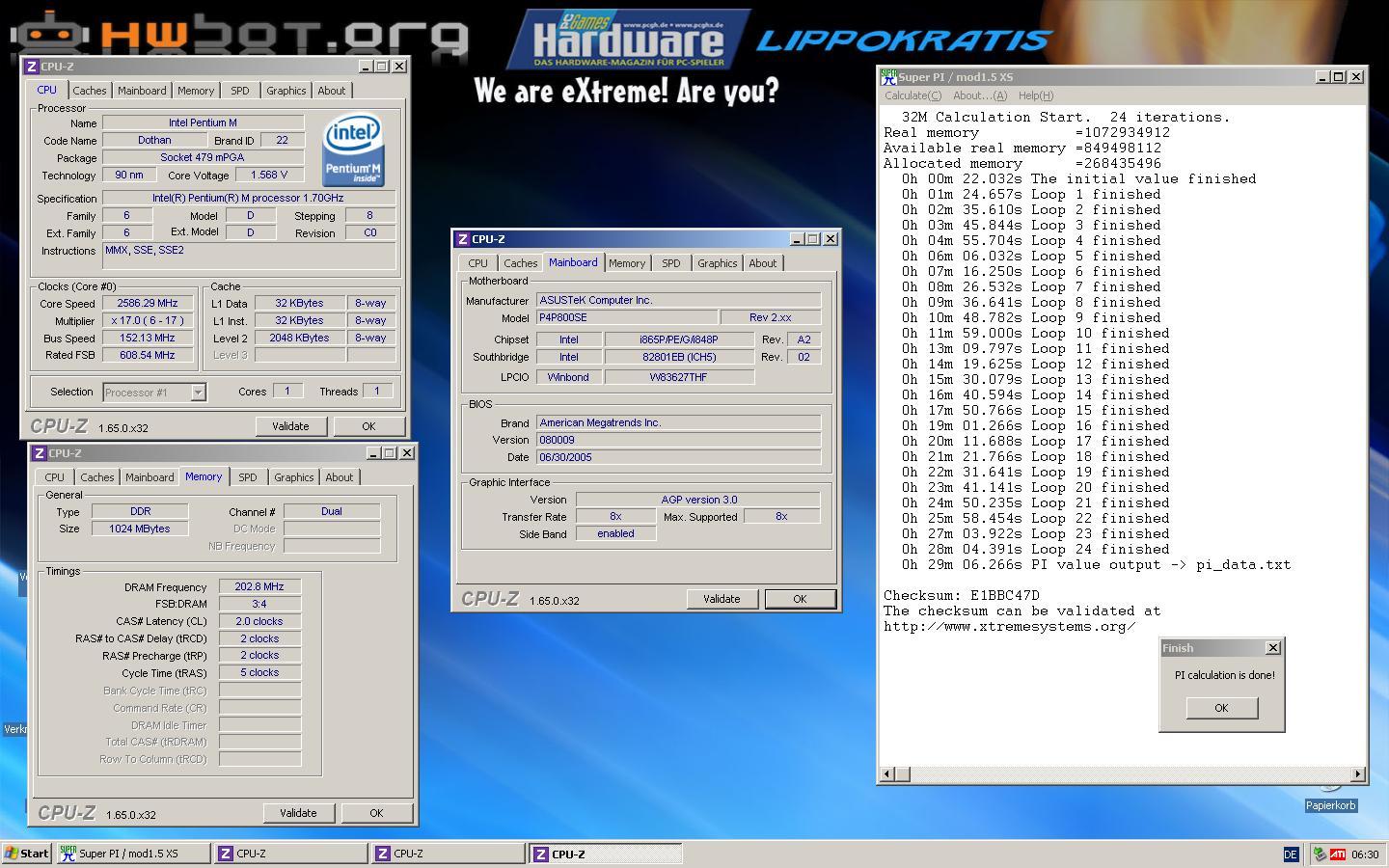Open the Help menu in Super PI
Screen dimensions: 1389x868
(1036, 95)
